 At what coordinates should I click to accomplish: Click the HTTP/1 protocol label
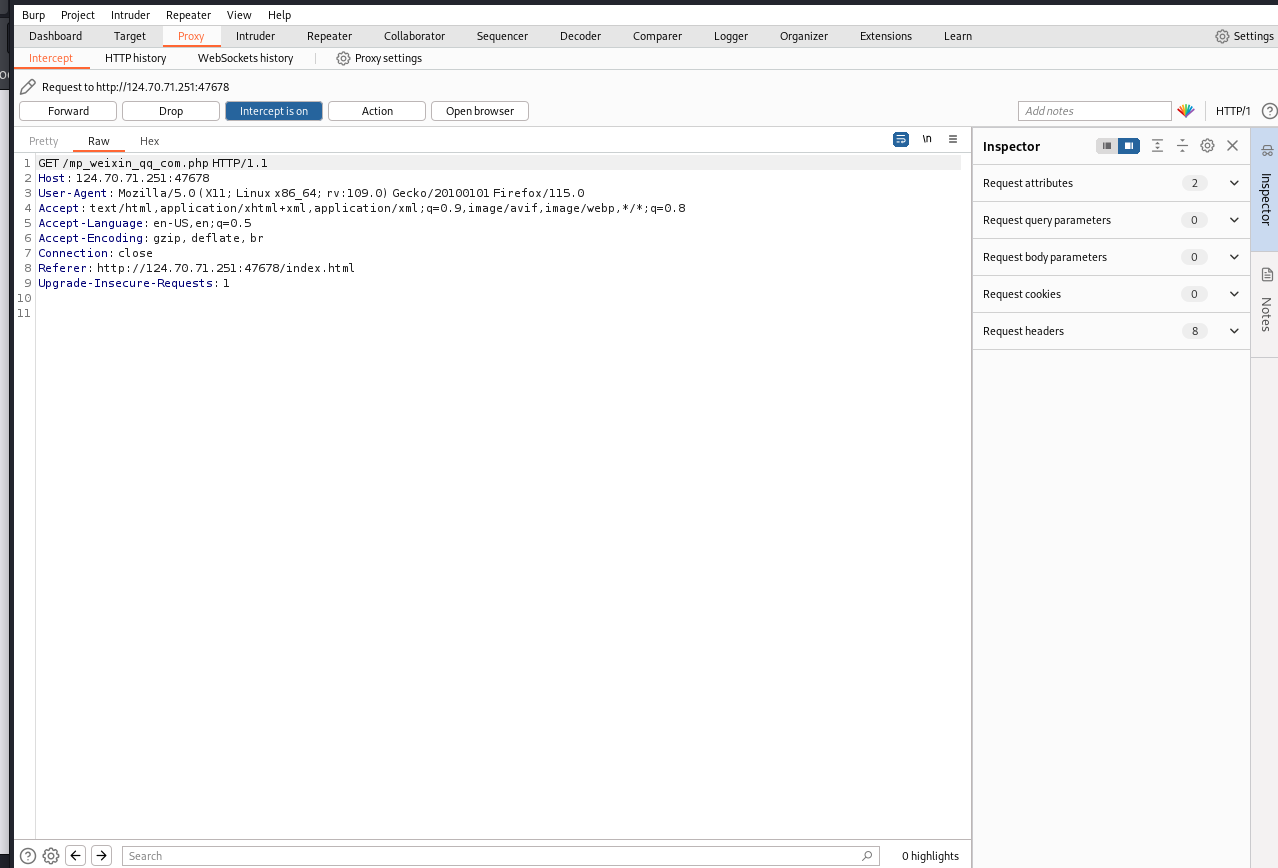coord(1233,111)
